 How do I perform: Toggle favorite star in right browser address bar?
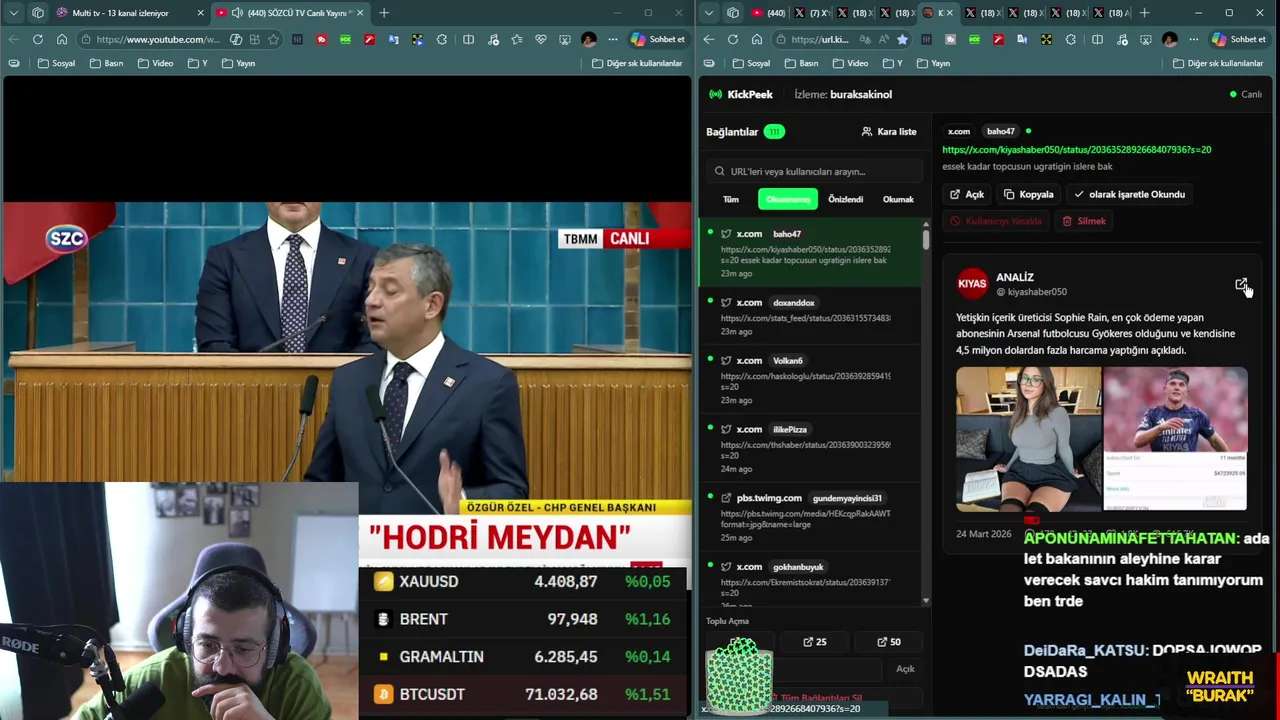point(902,39)
